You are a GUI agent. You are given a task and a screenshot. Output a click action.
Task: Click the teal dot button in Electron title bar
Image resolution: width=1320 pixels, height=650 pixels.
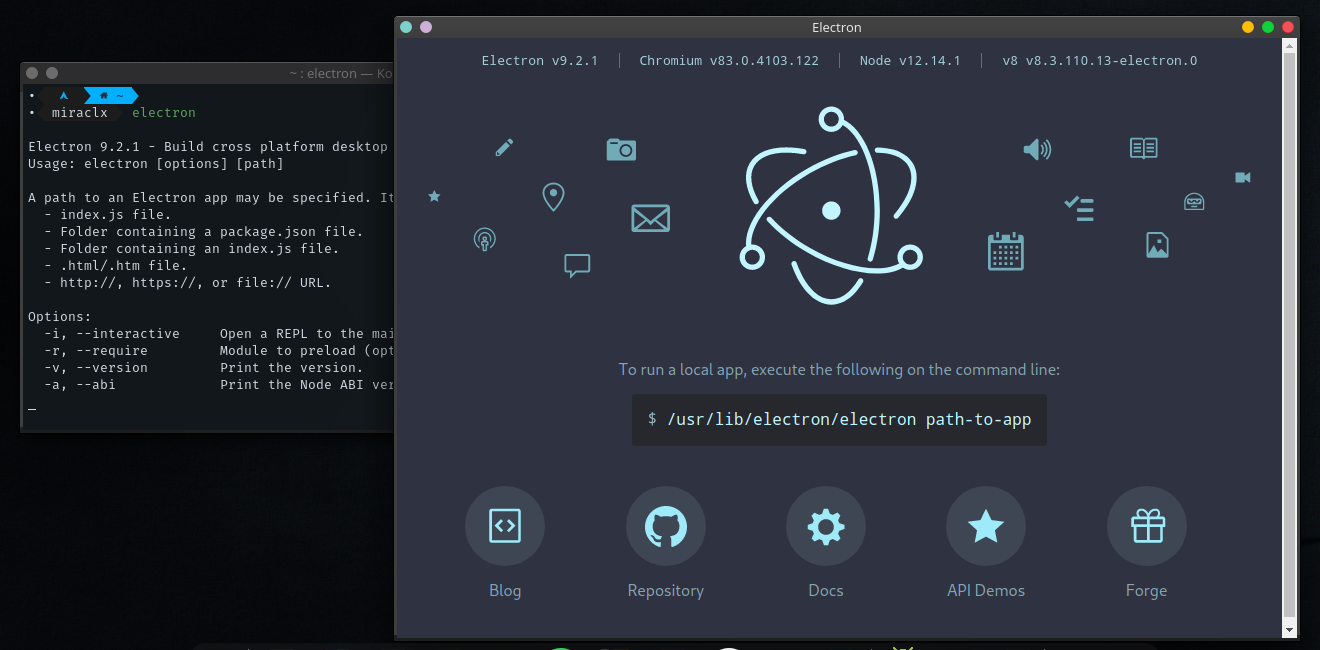pos(406,27)
